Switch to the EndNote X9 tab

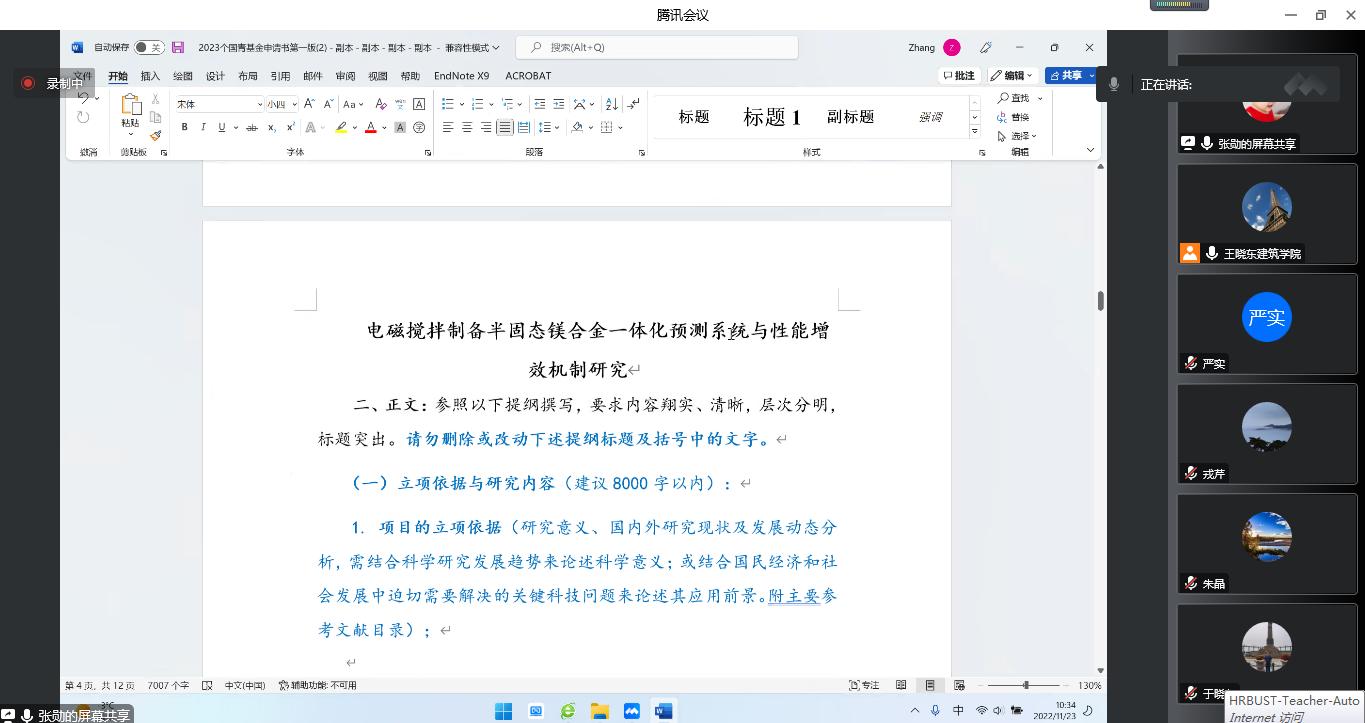[461, 76]
